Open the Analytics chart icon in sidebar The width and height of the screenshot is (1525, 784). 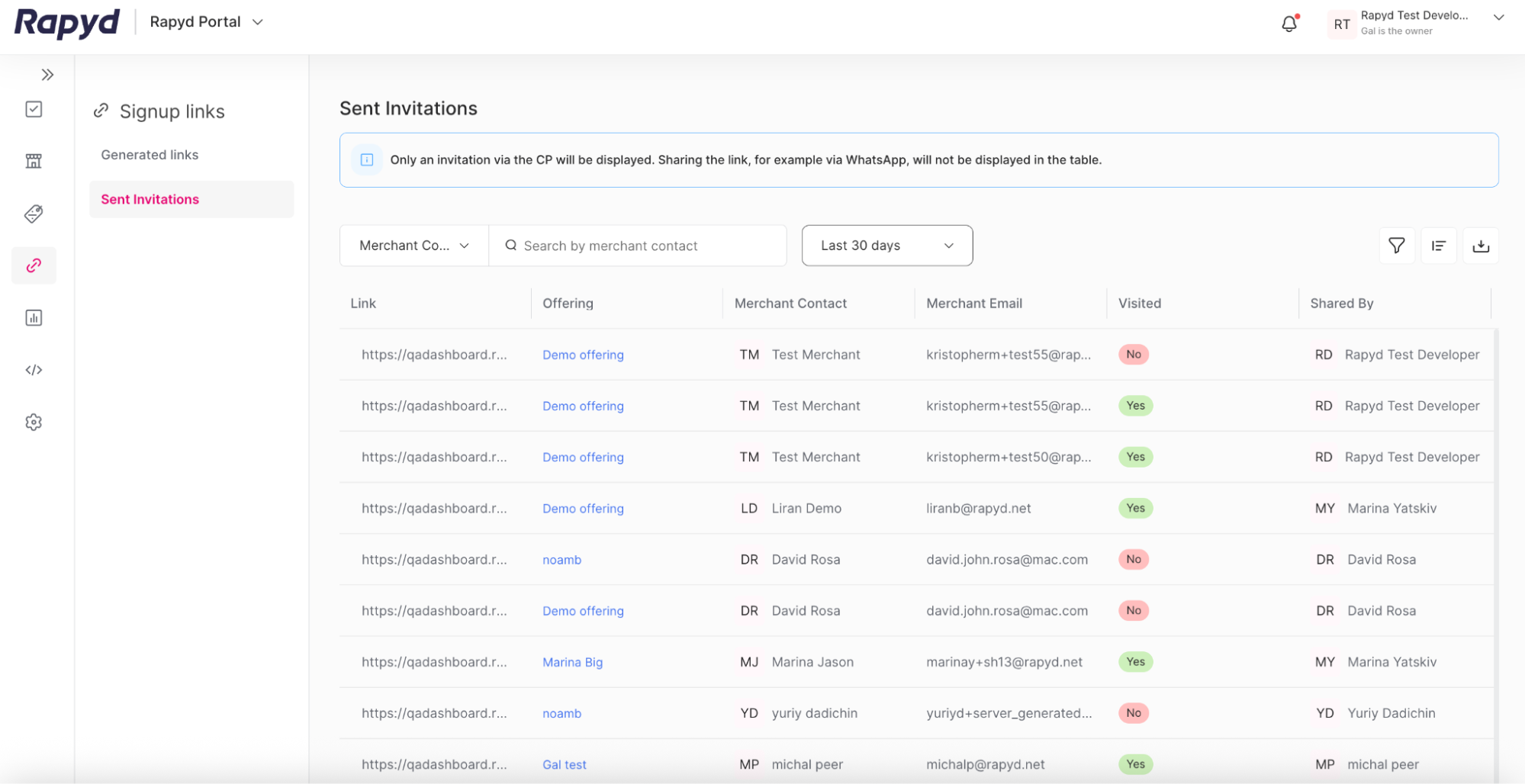(34, 317)
